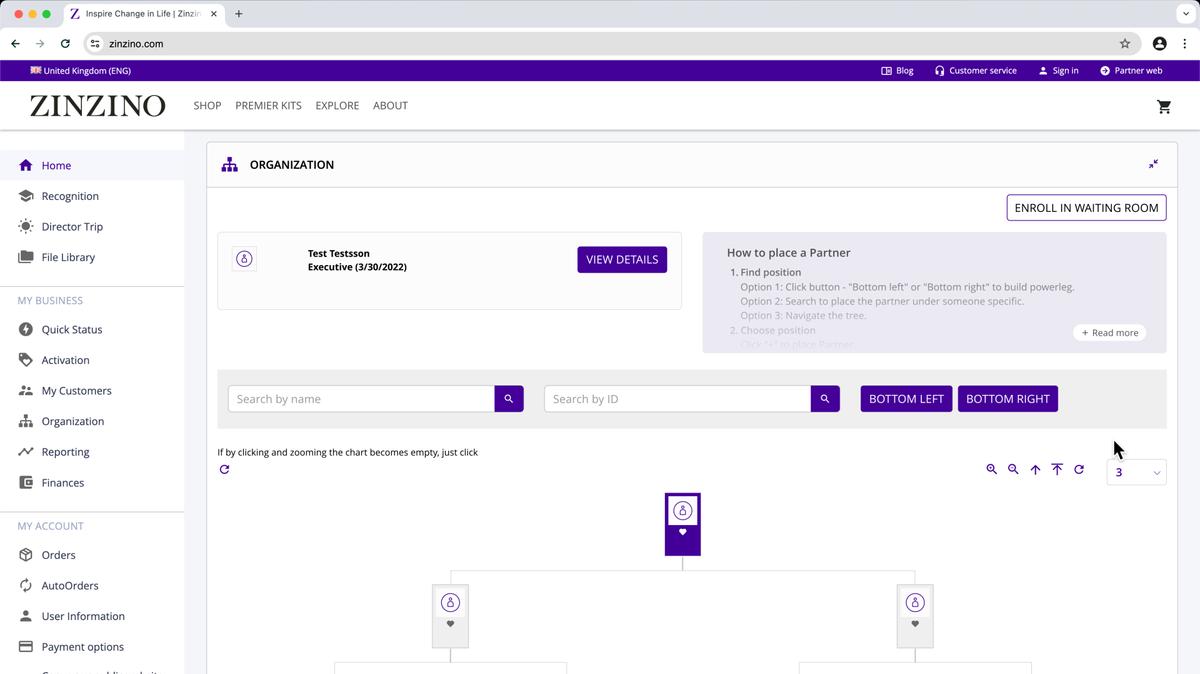The image size is (1200, 674).
Task: Click the BOTTOM LEFT button
Action: click(906, 399)
